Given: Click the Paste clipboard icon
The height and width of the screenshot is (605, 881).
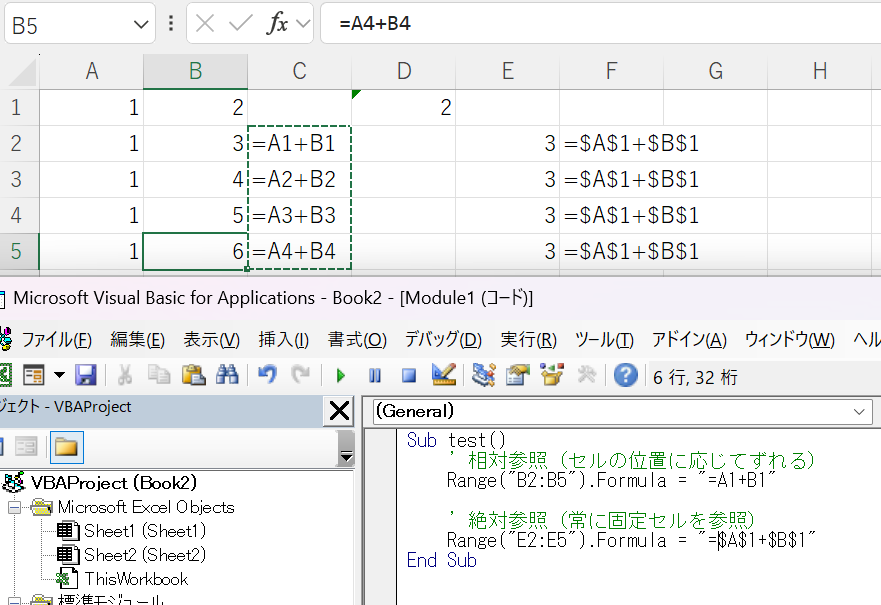Looking at the screenshot, I should tap(193, 375).
